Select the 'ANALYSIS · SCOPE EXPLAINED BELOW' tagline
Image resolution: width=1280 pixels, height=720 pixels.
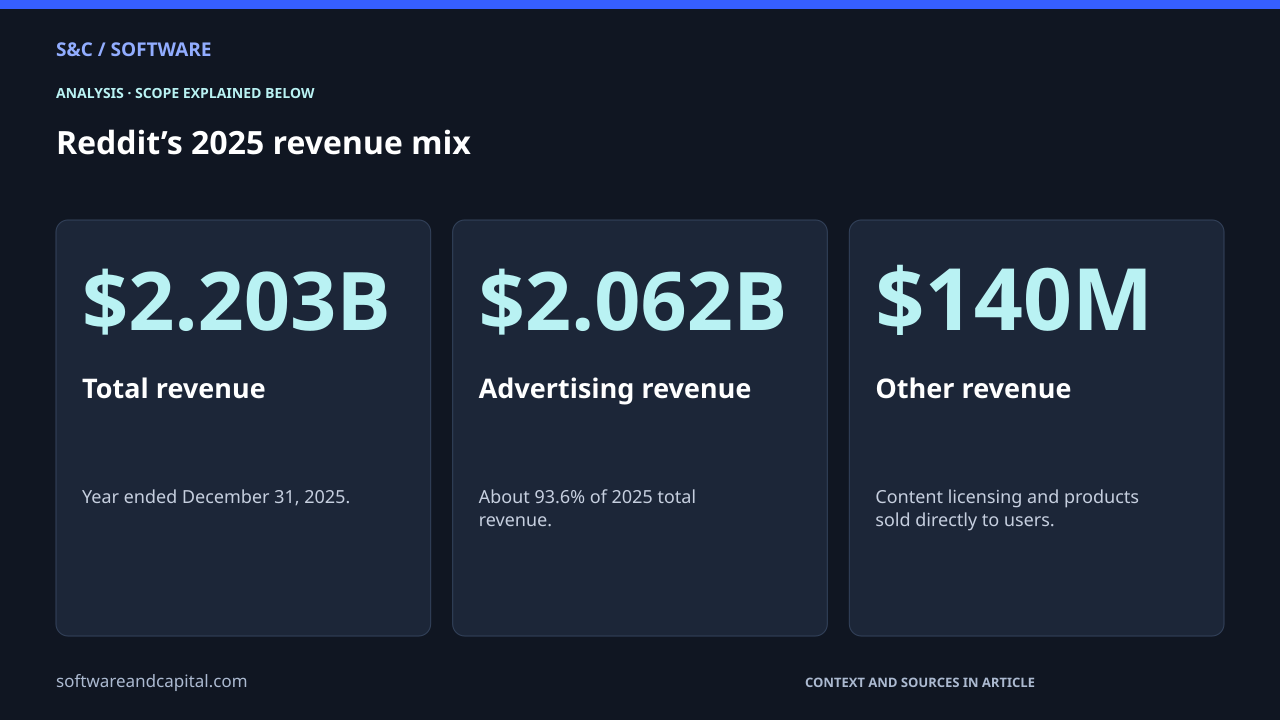185,93
